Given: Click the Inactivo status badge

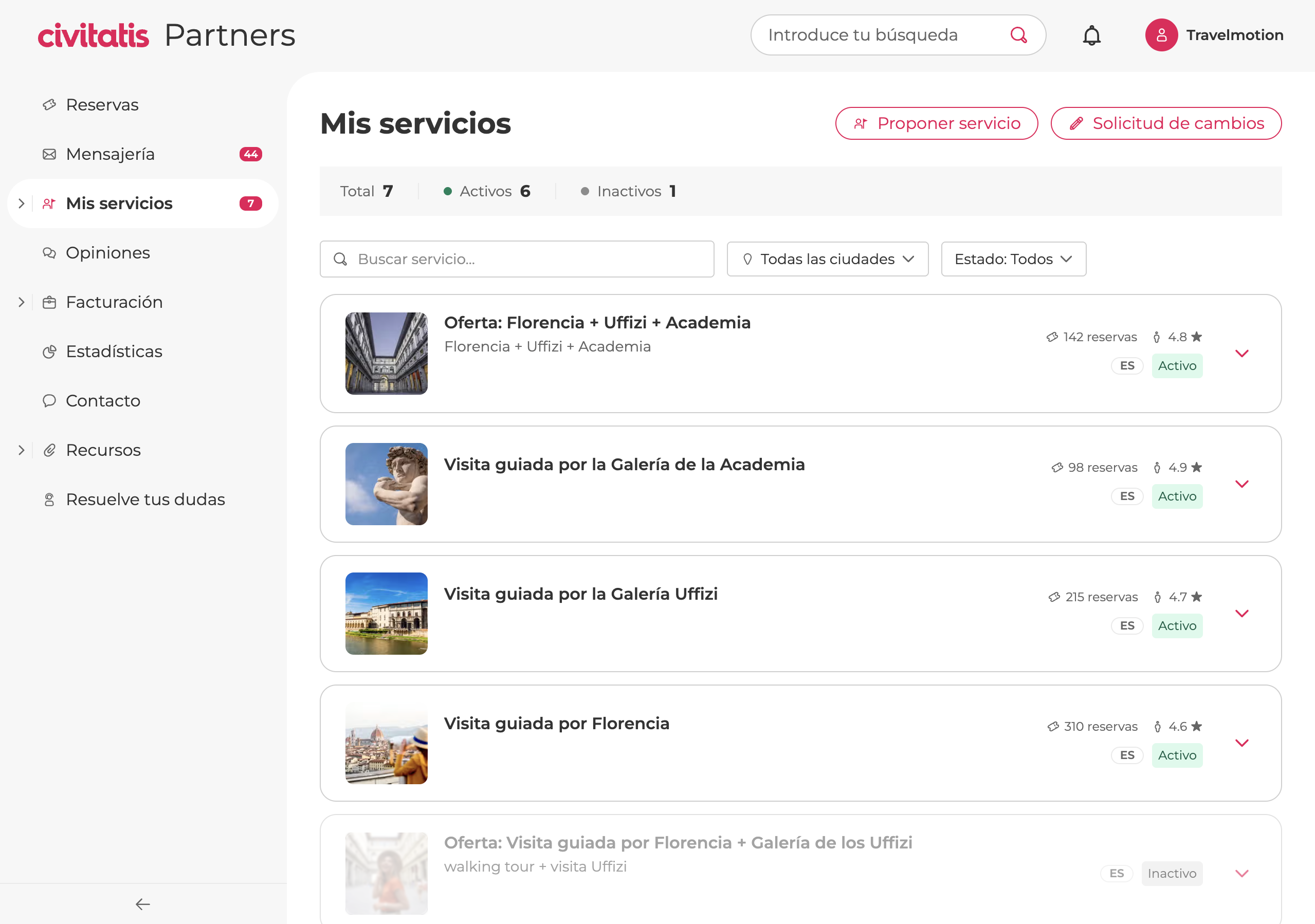Looking at the screenshot, I should coord(1172,873).
